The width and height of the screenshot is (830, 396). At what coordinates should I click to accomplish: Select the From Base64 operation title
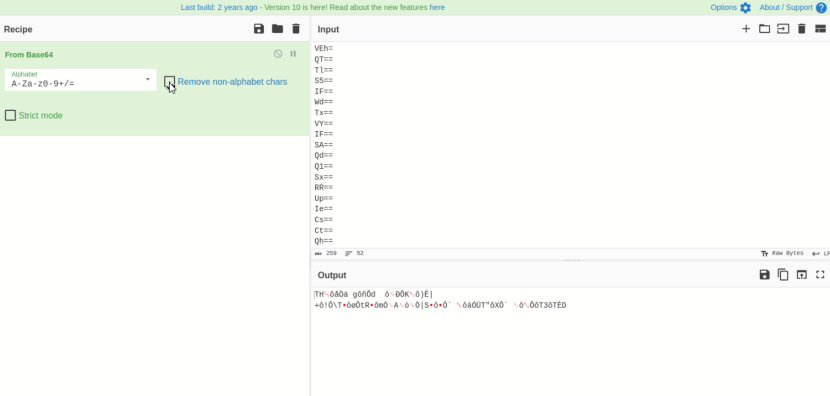(x=29, y=55)
